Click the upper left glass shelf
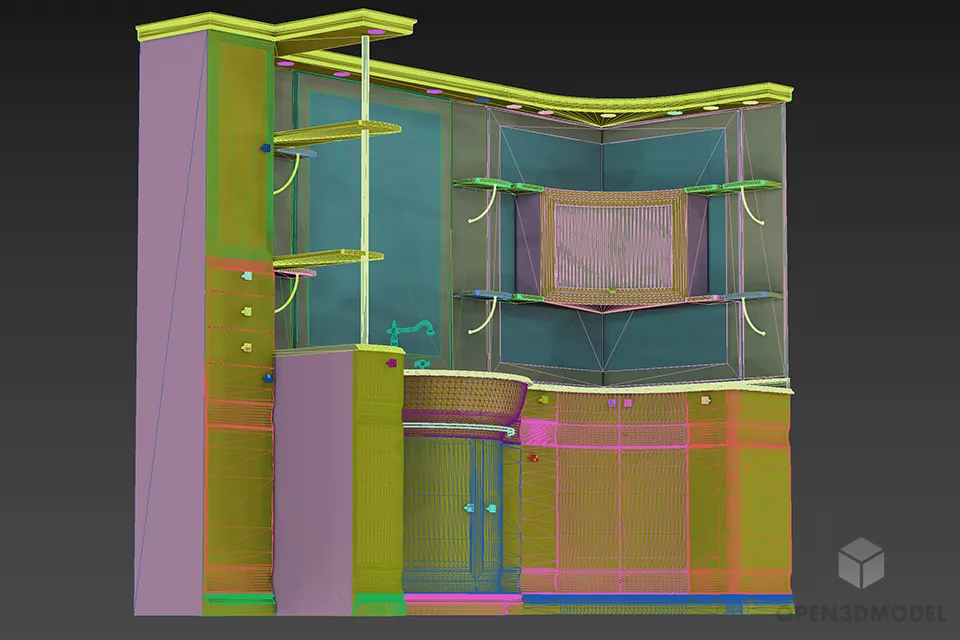This screenshot has width=960, height=640. tap(336, 128)
